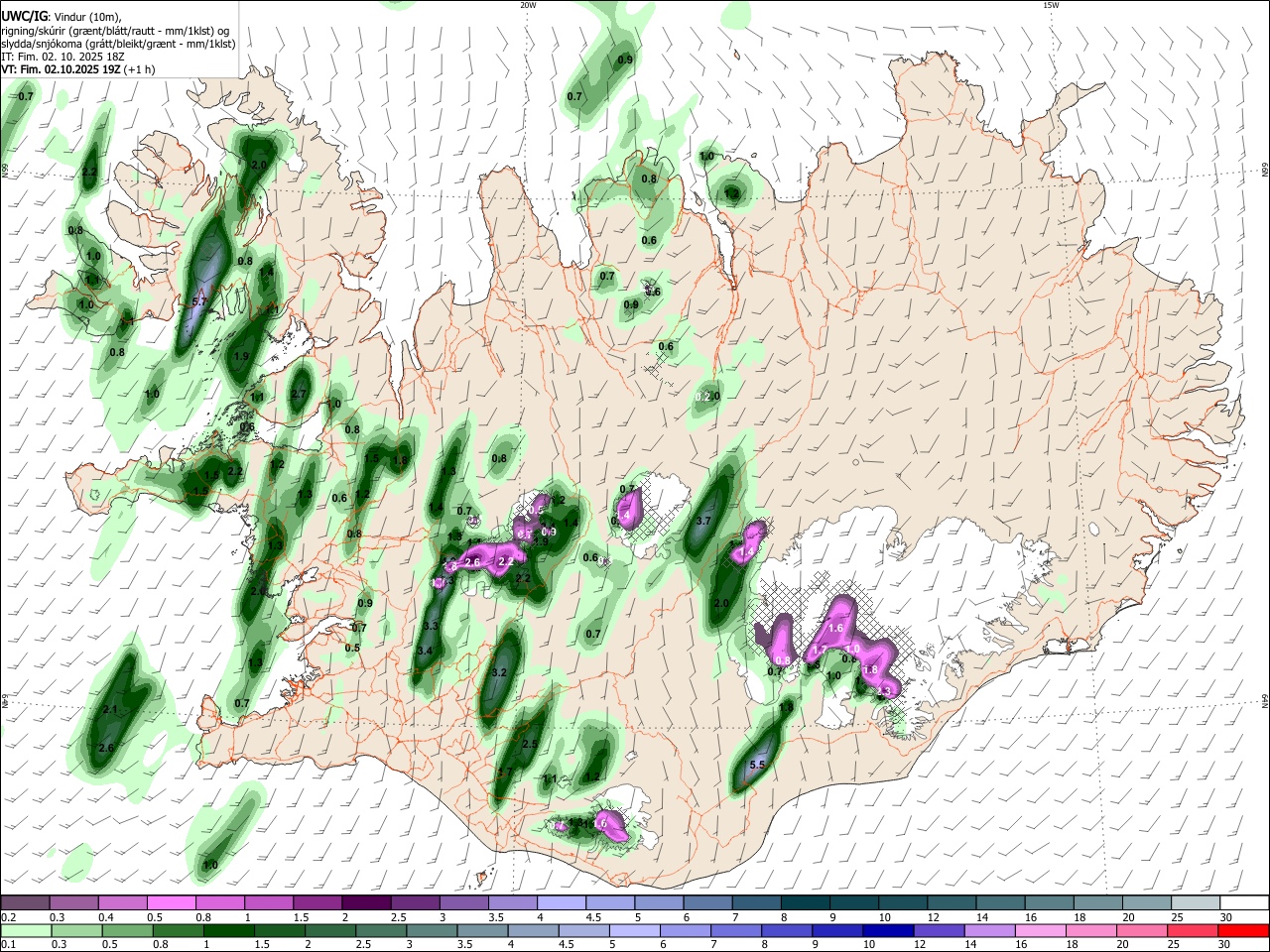Click the grey-blue 3.5 swatch in the bottom legend row

pyautogui.click(x=482, y=930)
